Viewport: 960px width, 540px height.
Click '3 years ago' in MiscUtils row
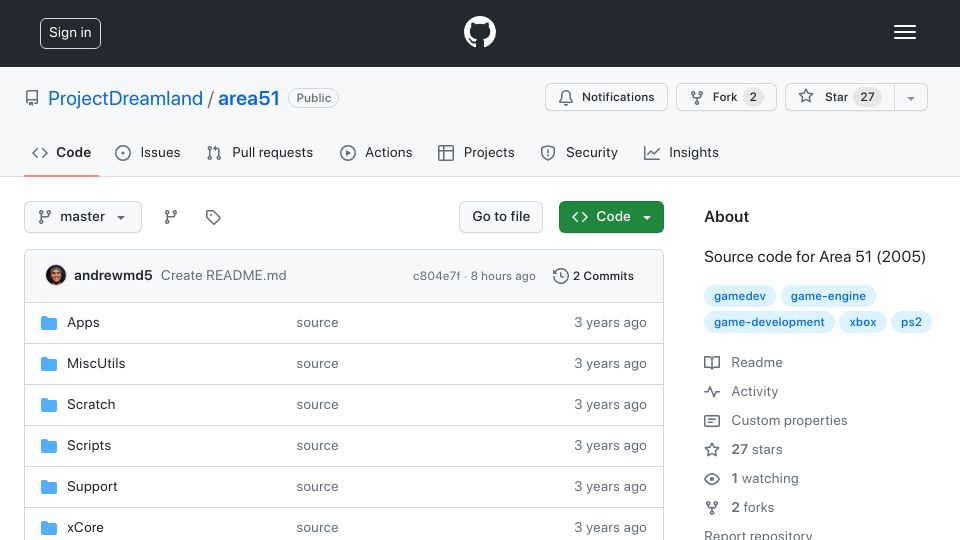(x=610, y=364)
